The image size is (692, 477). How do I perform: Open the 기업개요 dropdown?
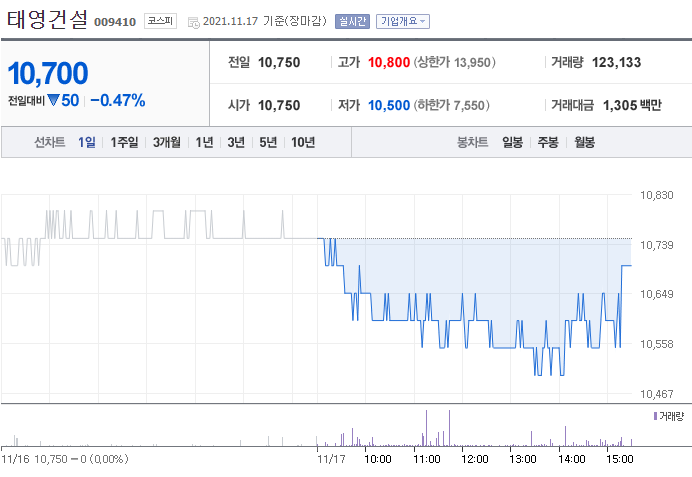(402, 21)
